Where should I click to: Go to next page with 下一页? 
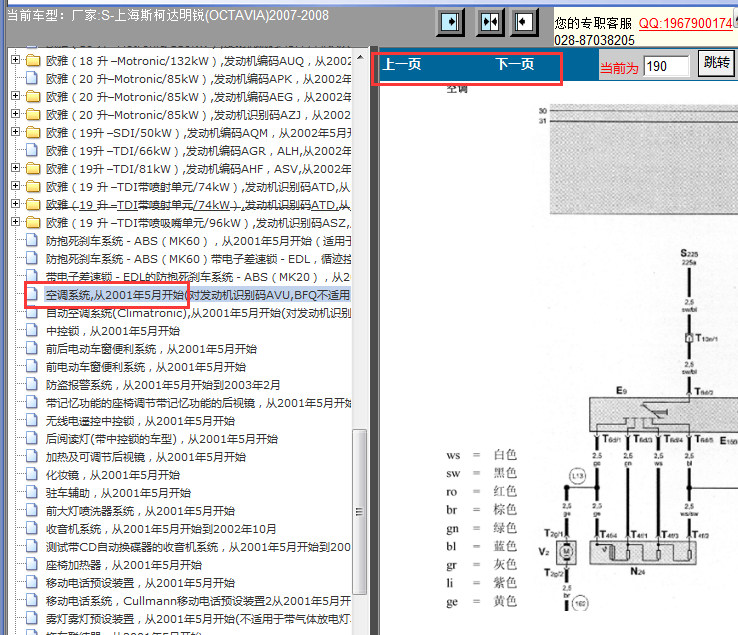(515, 65)
